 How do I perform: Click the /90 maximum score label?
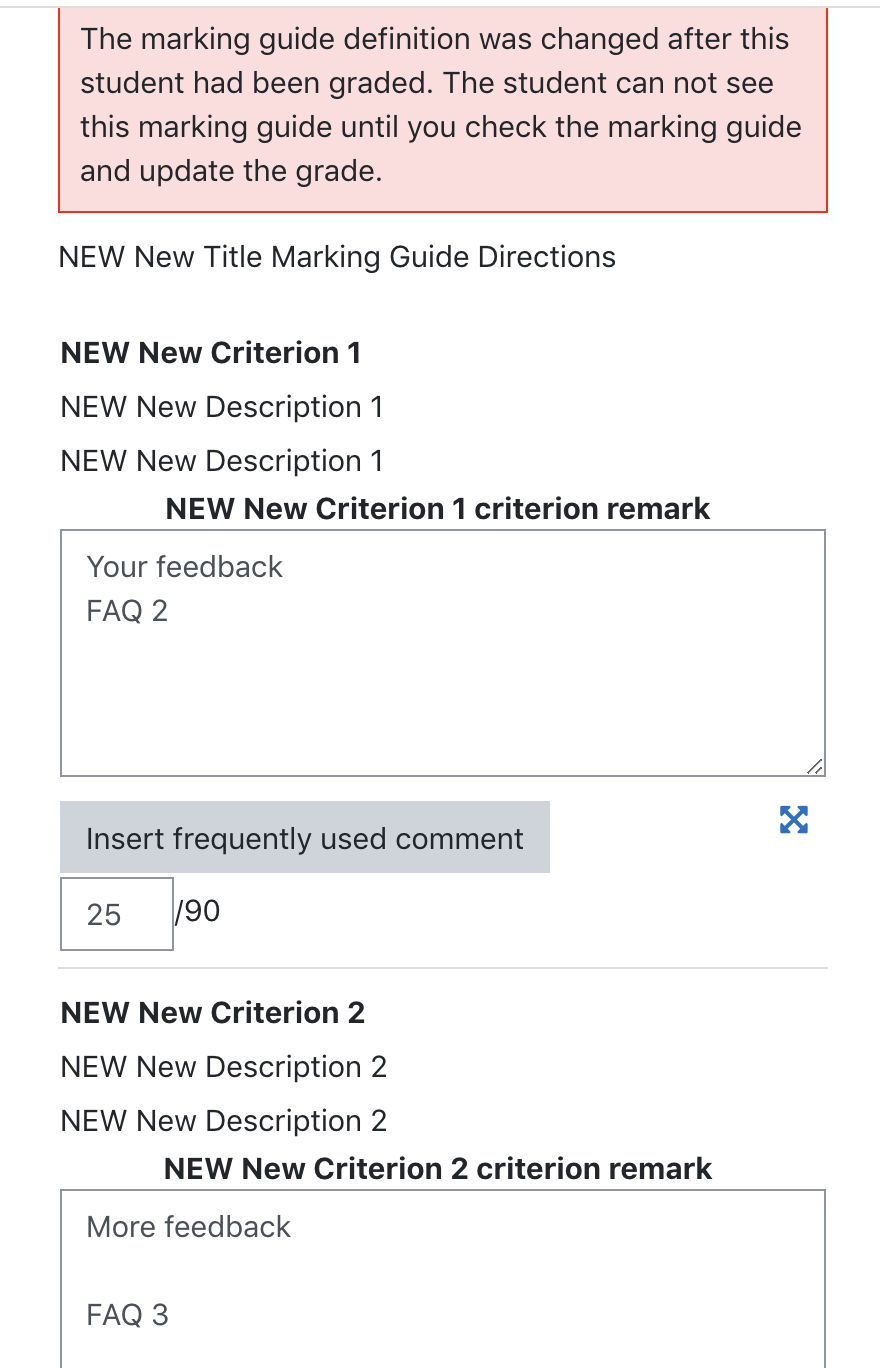[198, 911]
